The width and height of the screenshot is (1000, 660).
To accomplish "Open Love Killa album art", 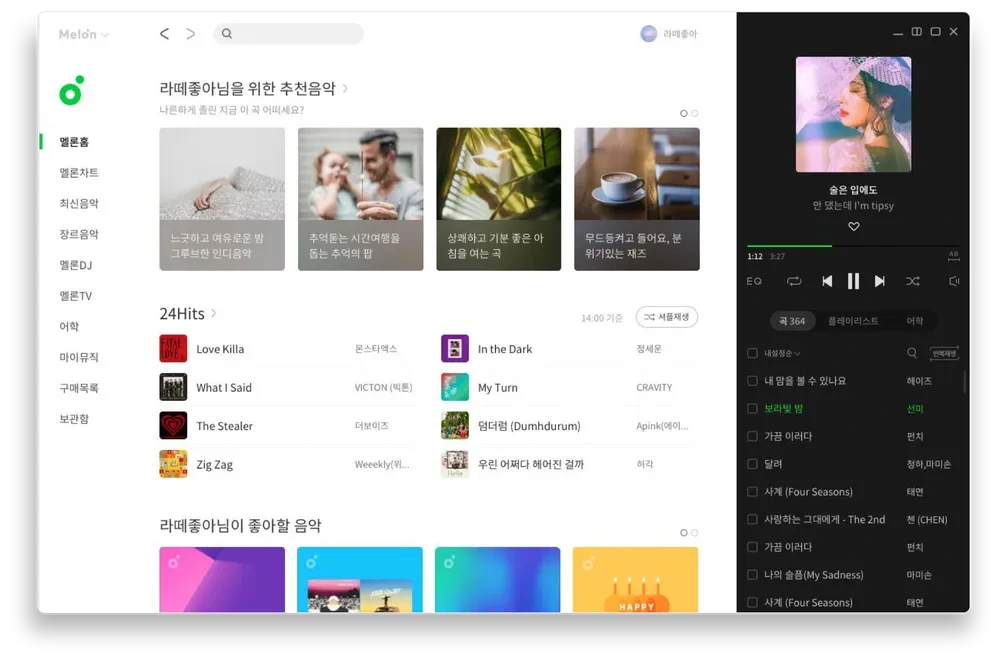I will tap(173, 349).
